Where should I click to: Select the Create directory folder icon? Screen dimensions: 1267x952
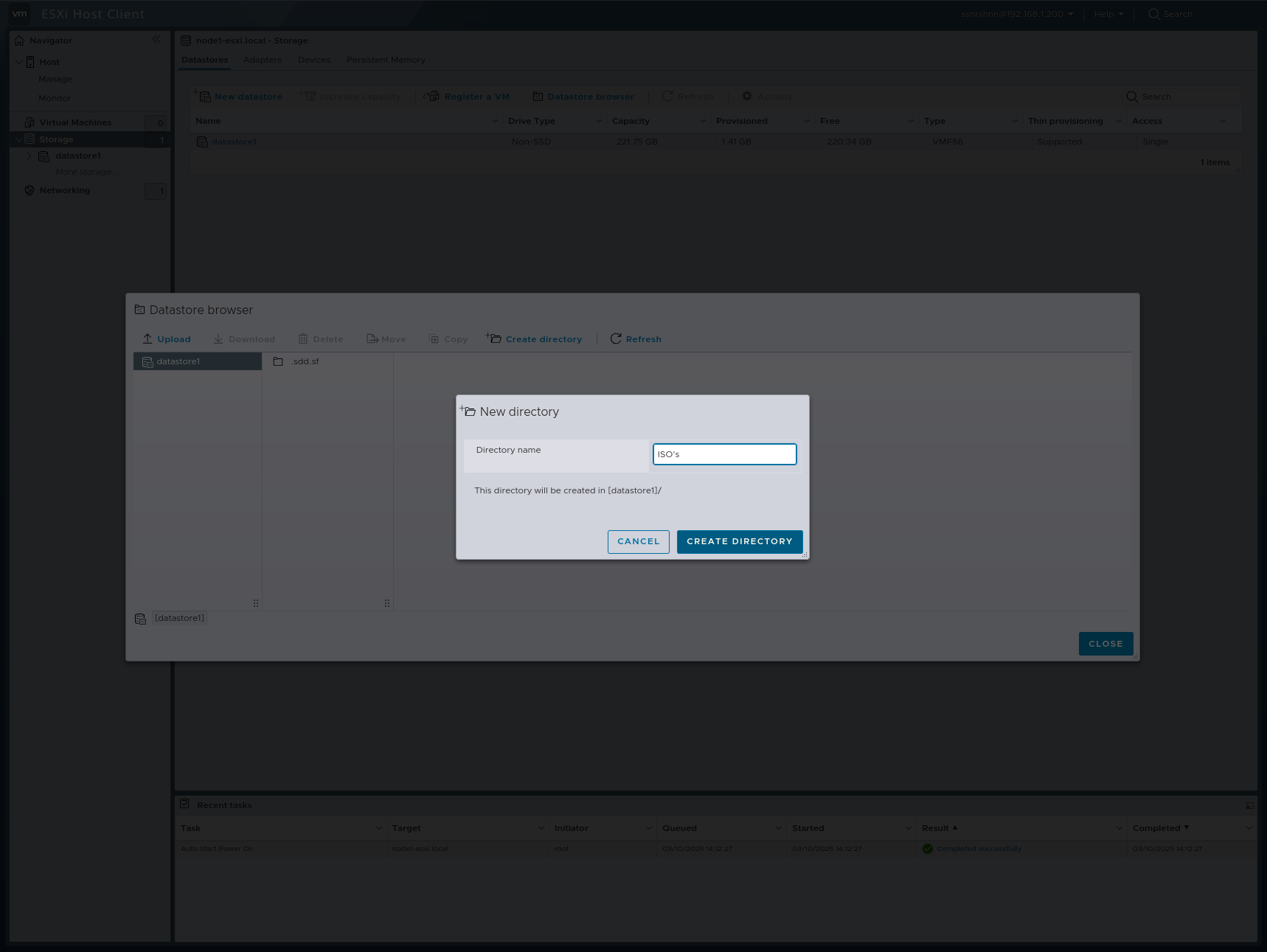pos(493,337)
